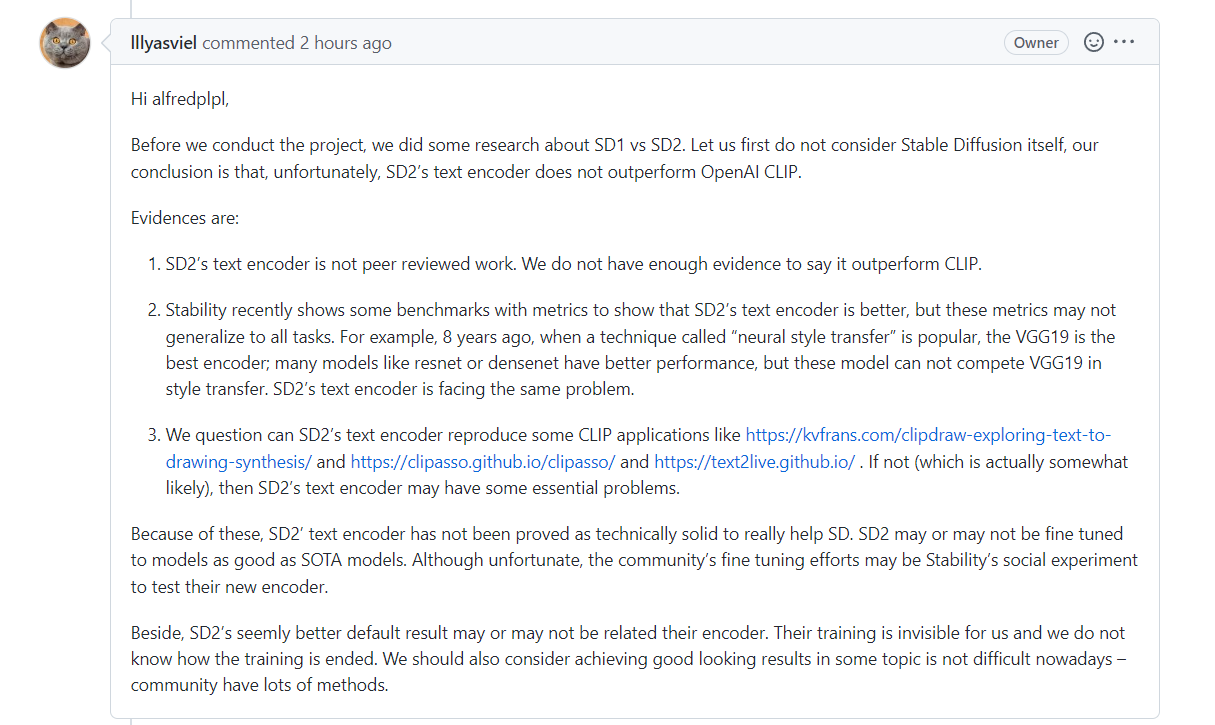The width and height of the screenshot is (1215, 725).
Task: Open the lllyasviel username profile link
Action: (165, 43)
